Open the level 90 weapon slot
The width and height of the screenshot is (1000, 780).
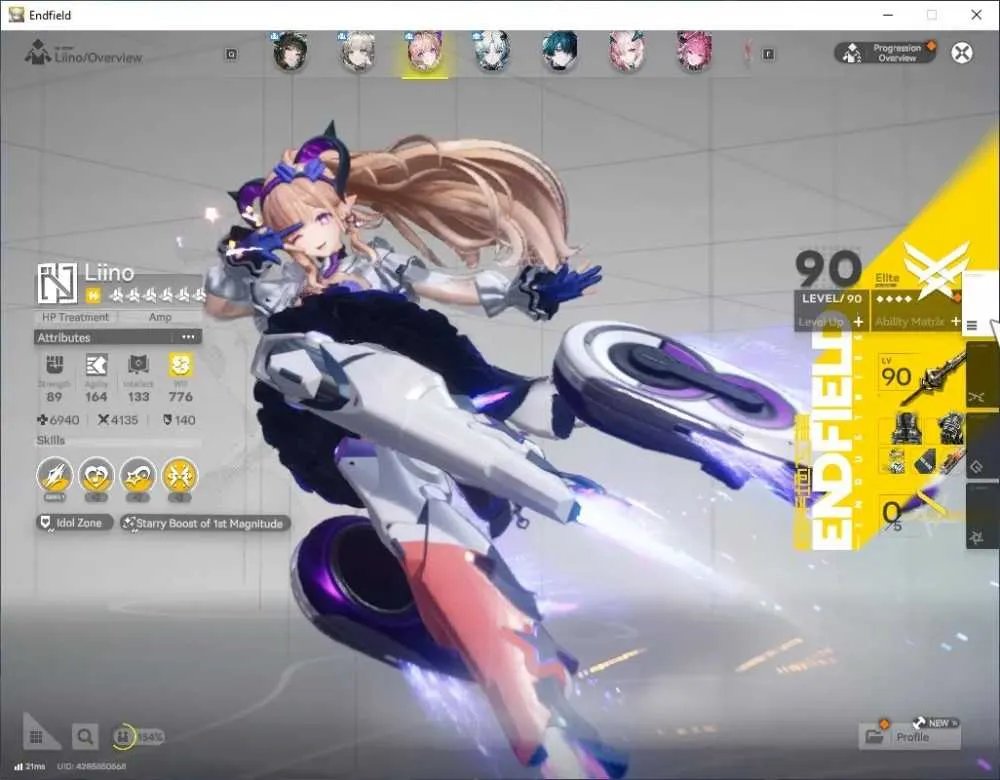click(x=920, y=378)
